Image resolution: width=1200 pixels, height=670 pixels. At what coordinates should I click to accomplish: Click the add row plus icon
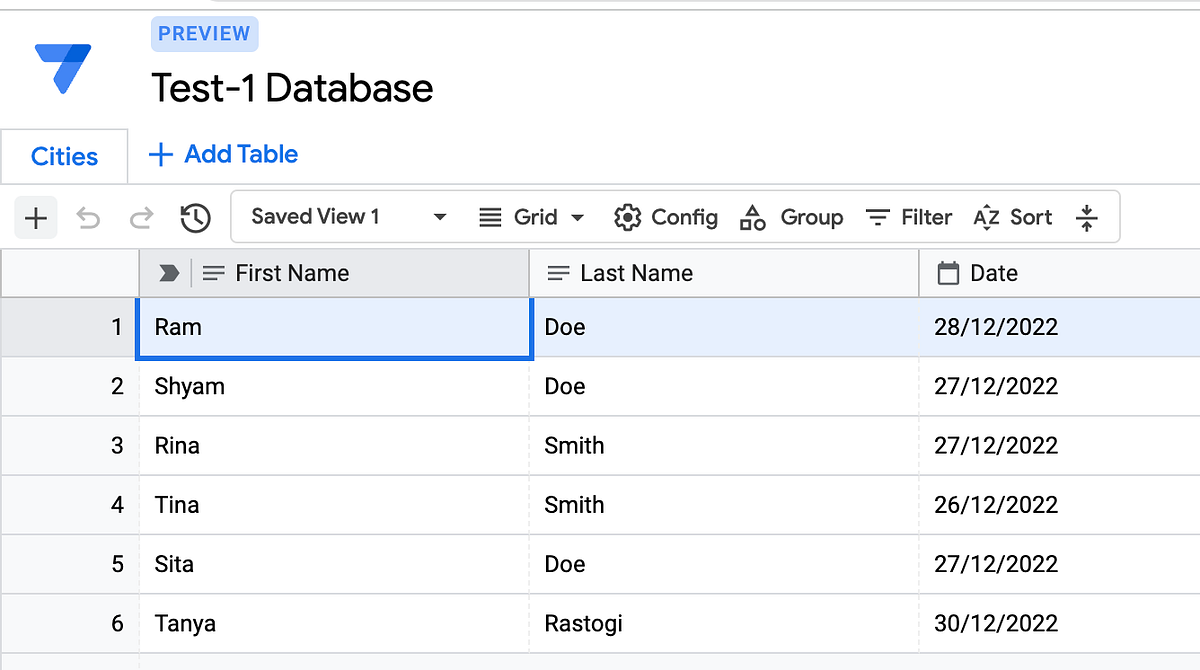(36, 218)
